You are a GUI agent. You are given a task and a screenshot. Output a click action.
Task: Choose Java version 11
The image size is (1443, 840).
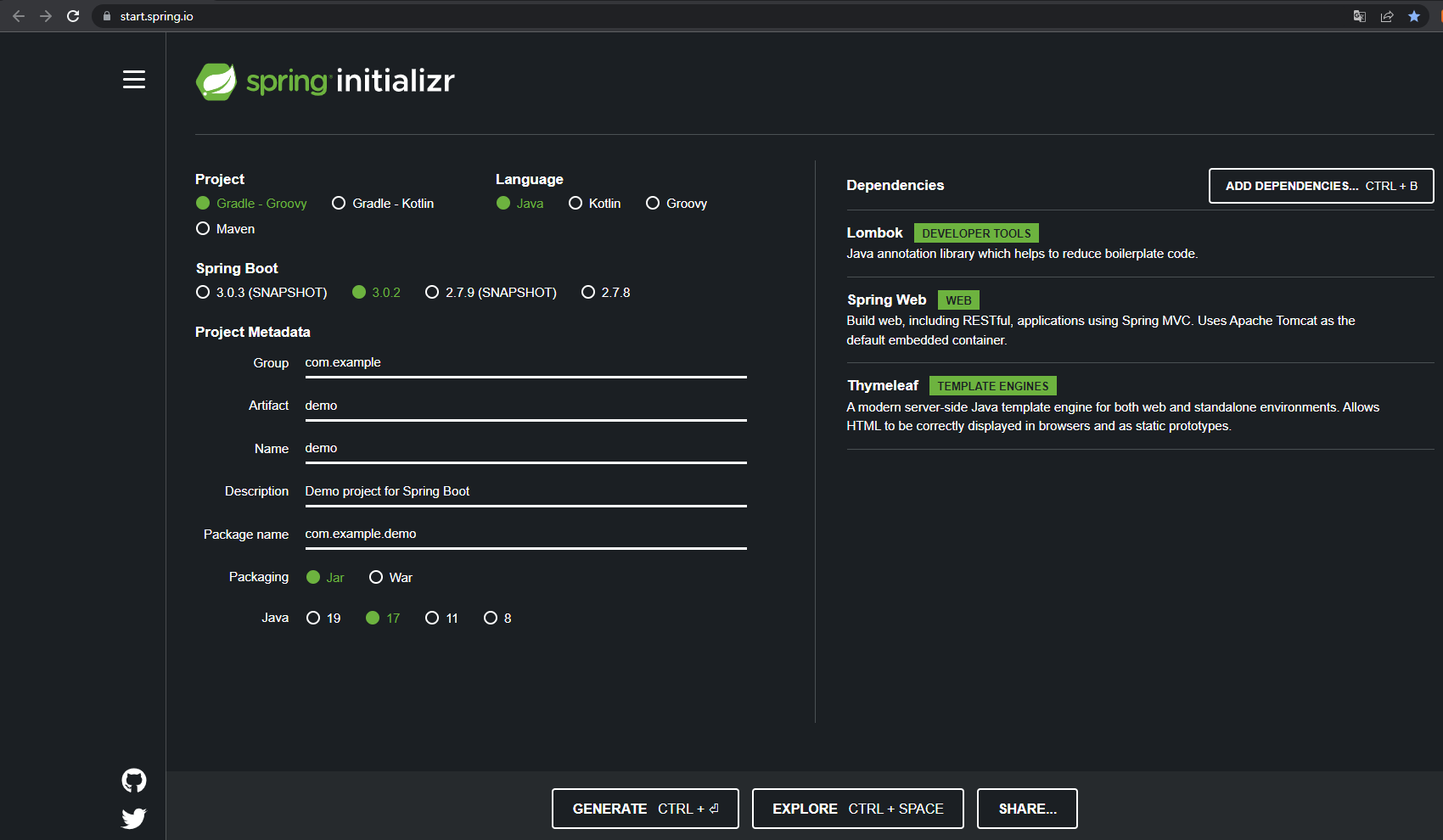point(441,619)
